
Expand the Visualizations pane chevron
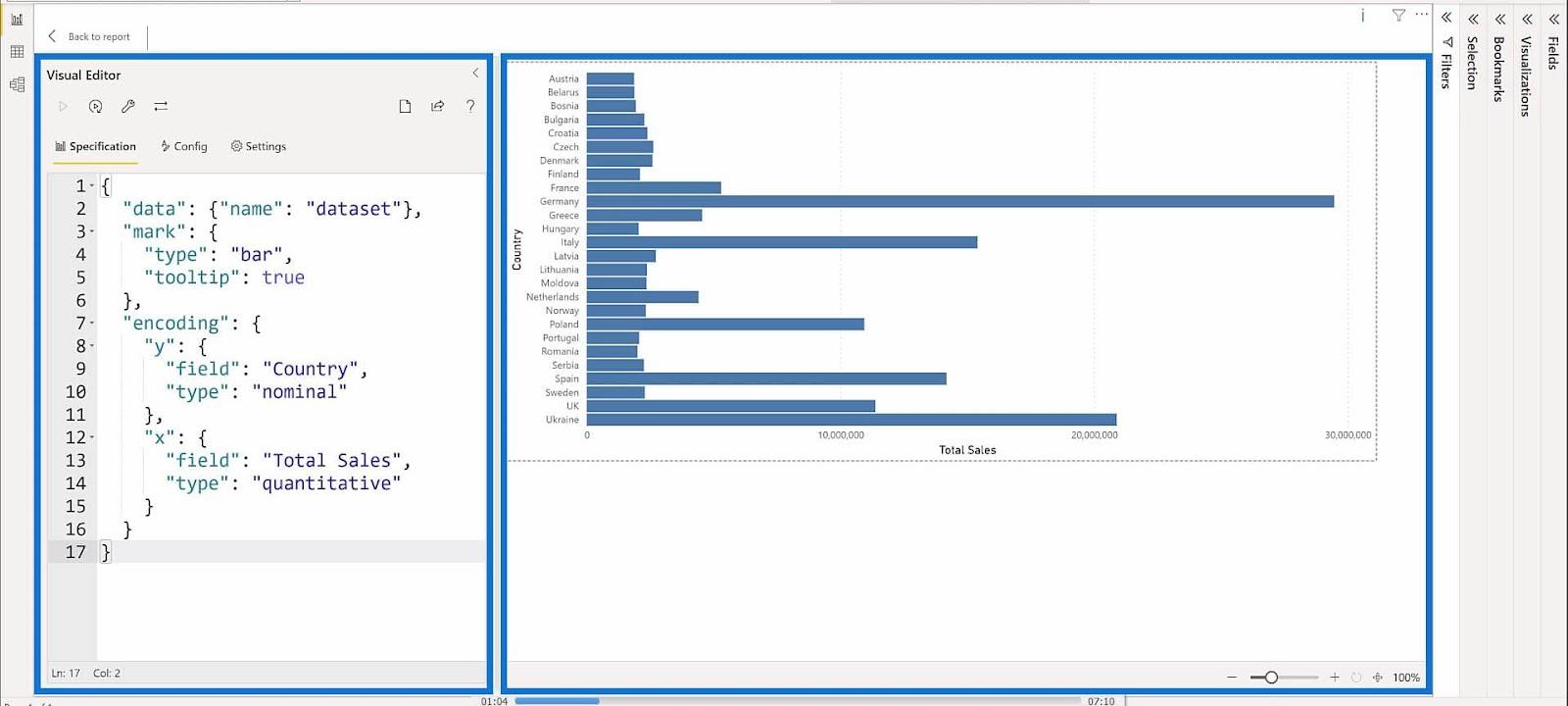pyautogui.click(x=1527, y=19)
